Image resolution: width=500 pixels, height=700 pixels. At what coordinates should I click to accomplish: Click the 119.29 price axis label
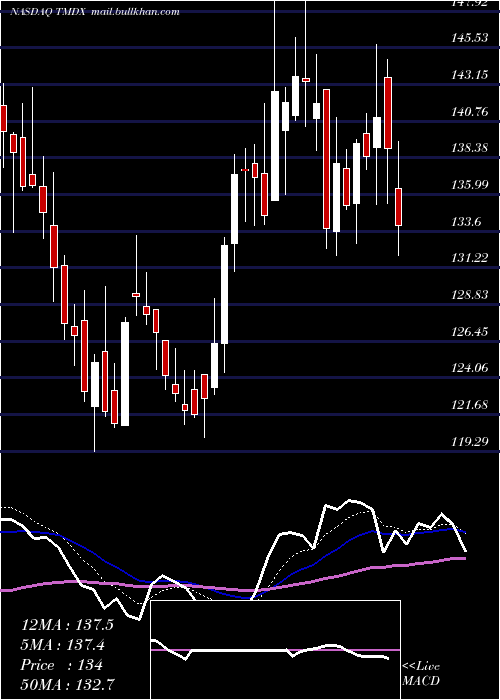coord(470,442)
